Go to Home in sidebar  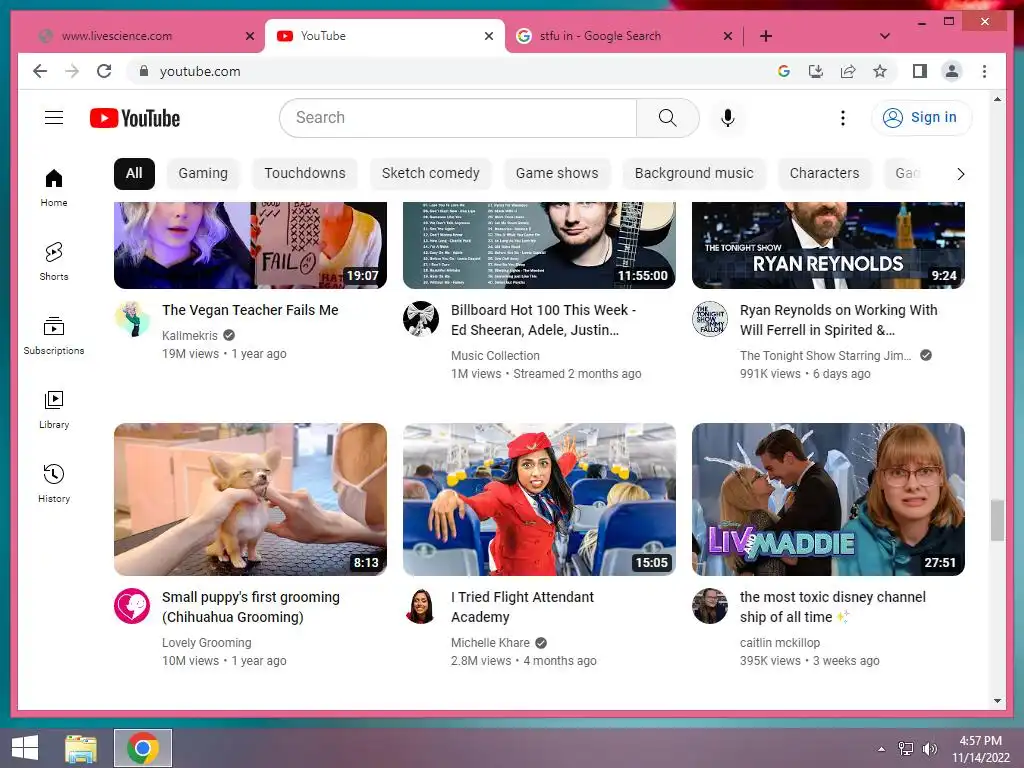point(54,187)
